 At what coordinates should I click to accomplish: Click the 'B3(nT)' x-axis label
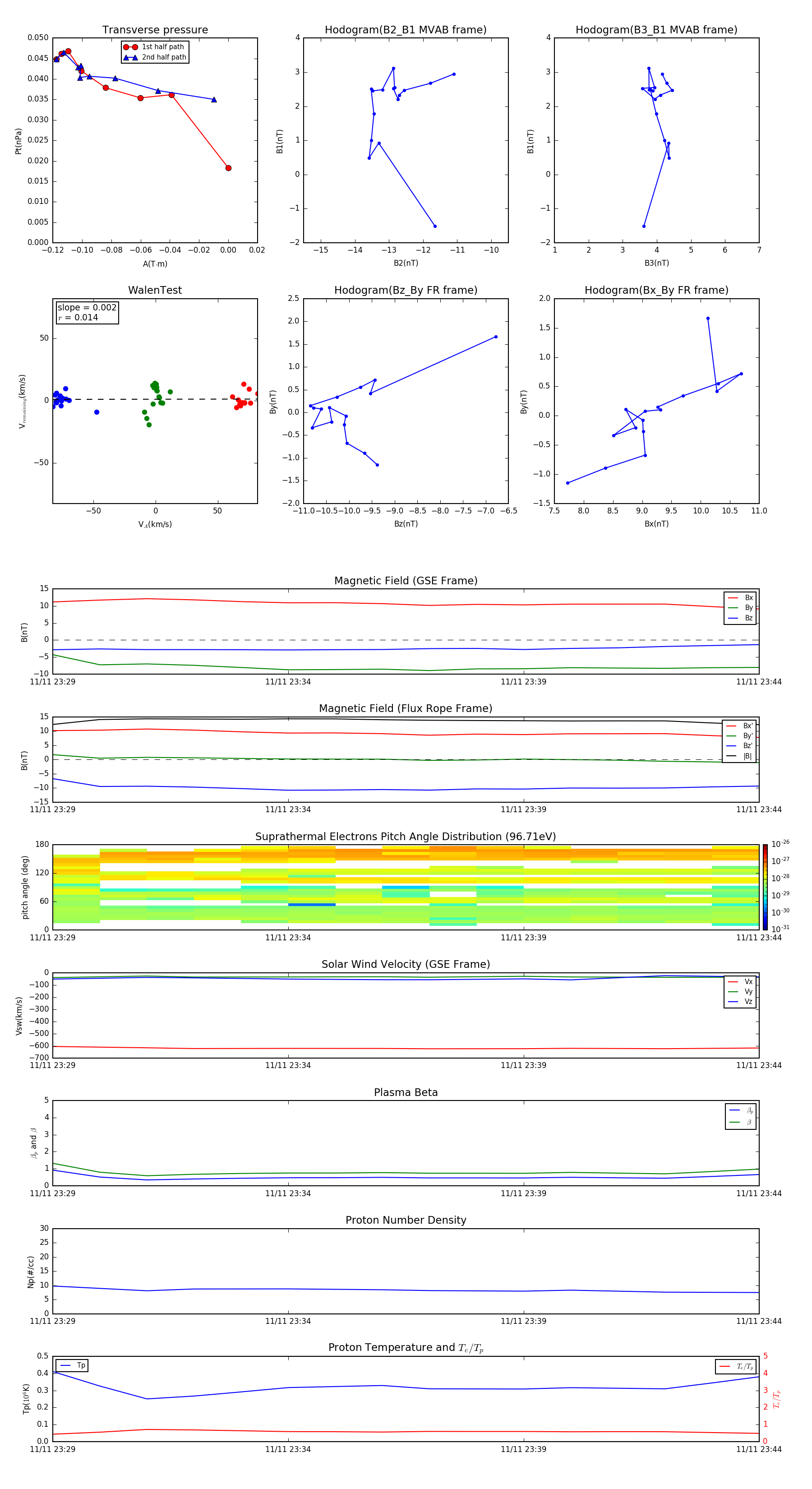656,263
